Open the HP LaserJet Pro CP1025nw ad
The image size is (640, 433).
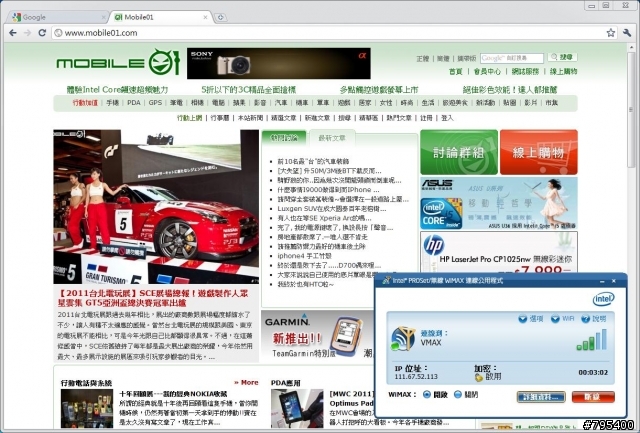click(x=499, y=252)
